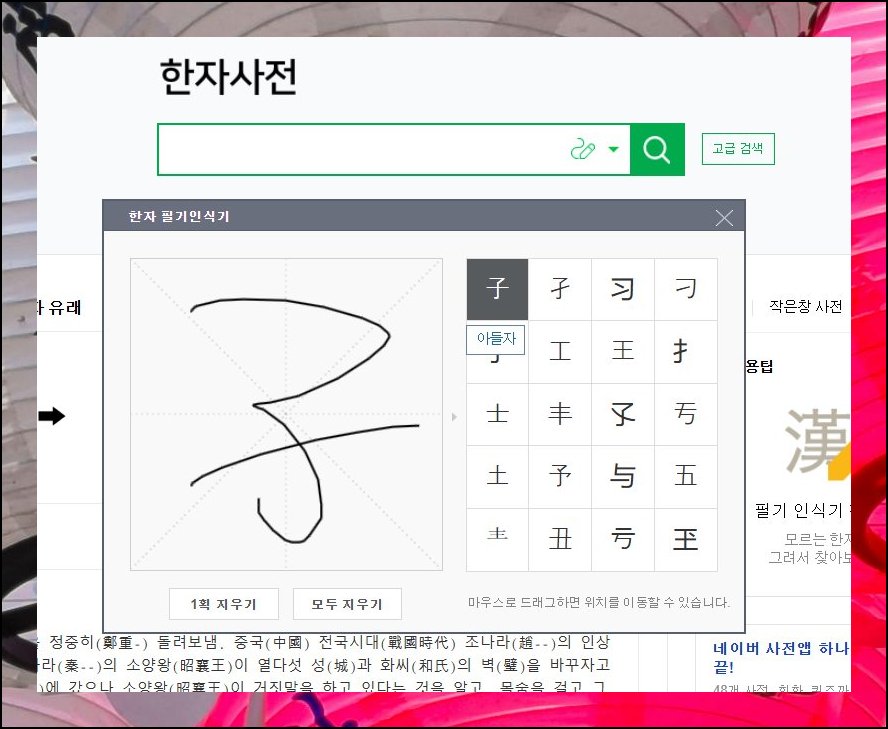
Task: Click the 마우스로 드래그하면 hint text
Action: [599, 603]
